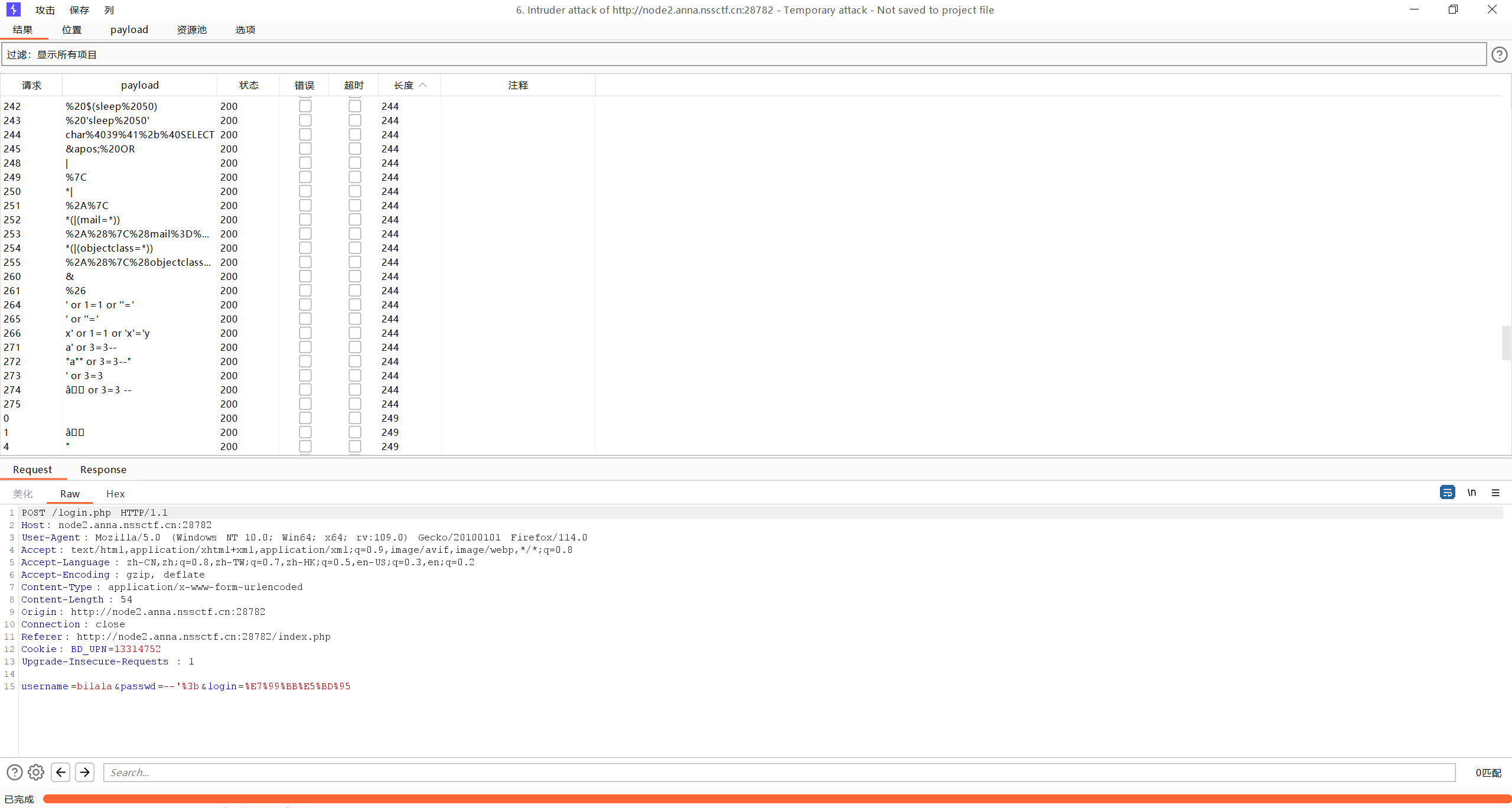The image size is (1512, 808).
Task: Click the Burp Suite lightning logo icon
Action: coord(13,9)
